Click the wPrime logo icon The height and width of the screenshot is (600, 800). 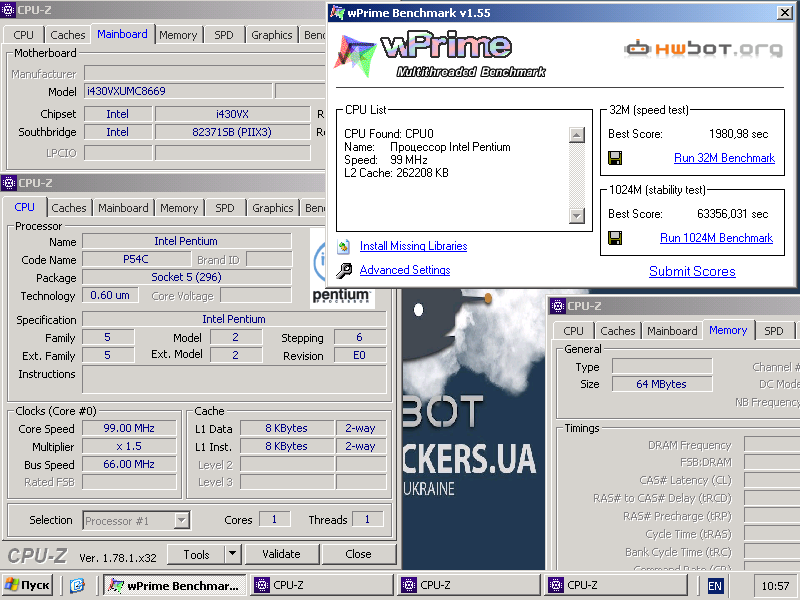(355, 55)
